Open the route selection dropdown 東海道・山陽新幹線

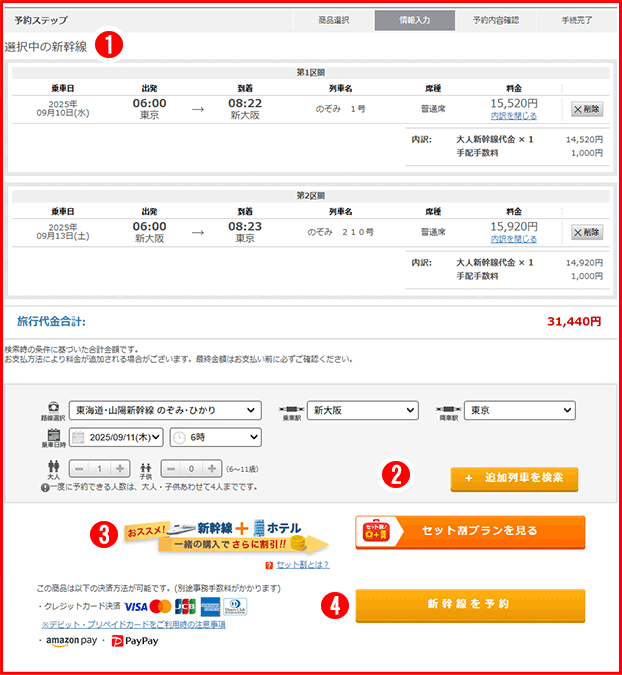(x=165, y=410)
